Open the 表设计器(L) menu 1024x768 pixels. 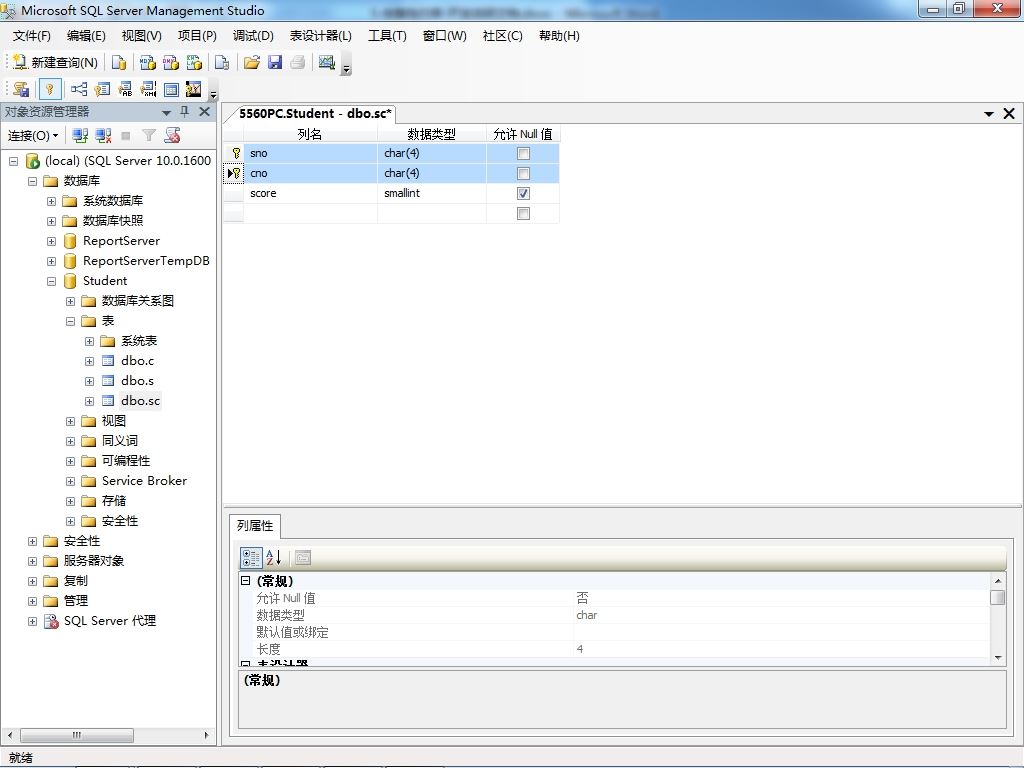[320, 35]
